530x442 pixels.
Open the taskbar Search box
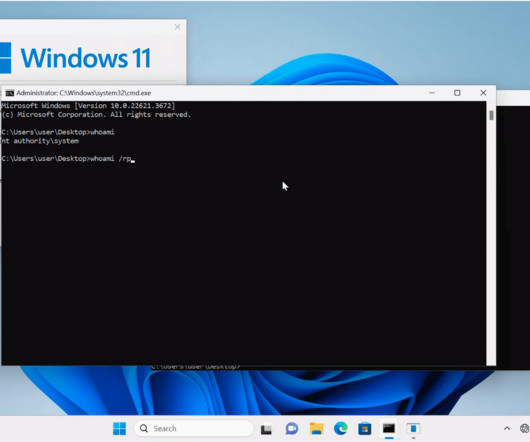(194, 428)
